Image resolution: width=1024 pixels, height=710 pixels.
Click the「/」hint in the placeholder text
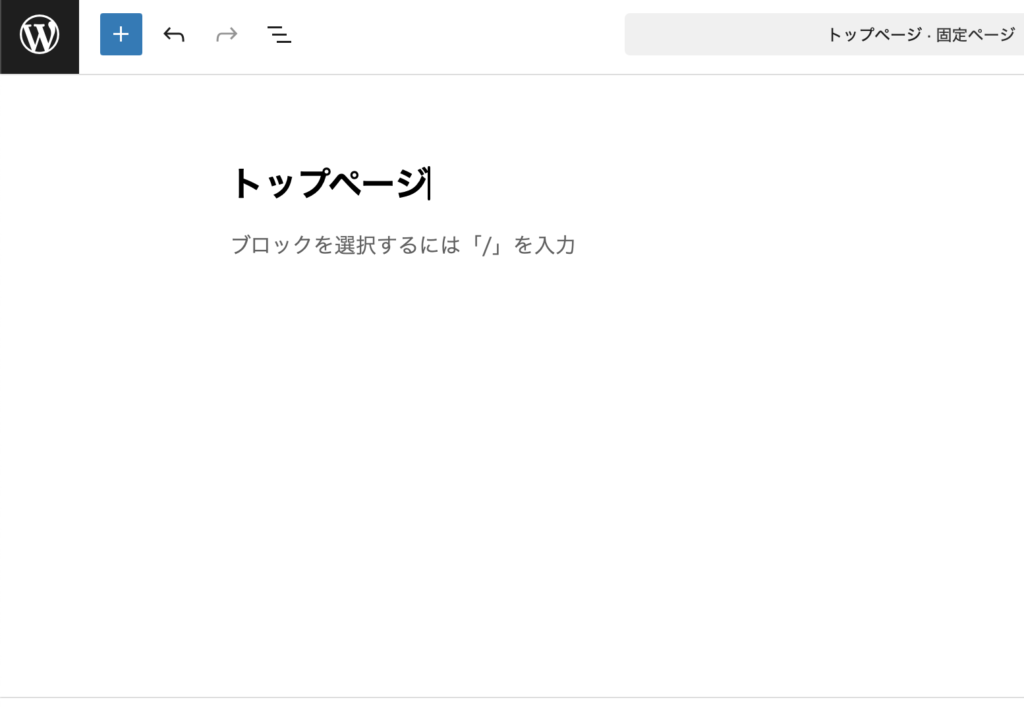coord(490,245)
